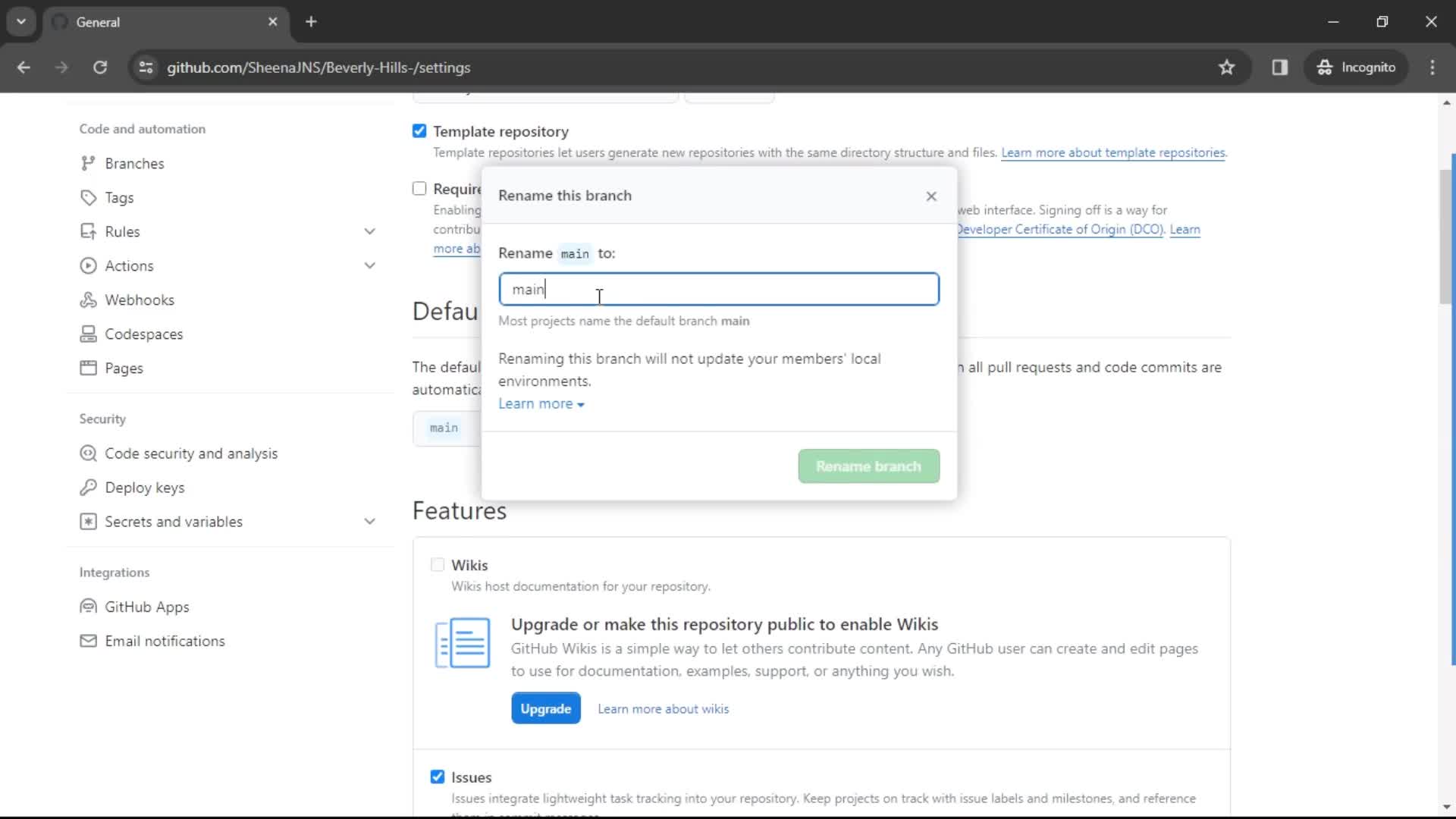The width and height of the screenshot is (1456, 819).
Task: Toggle the Template repository checkbox
Action: [420, 130]
